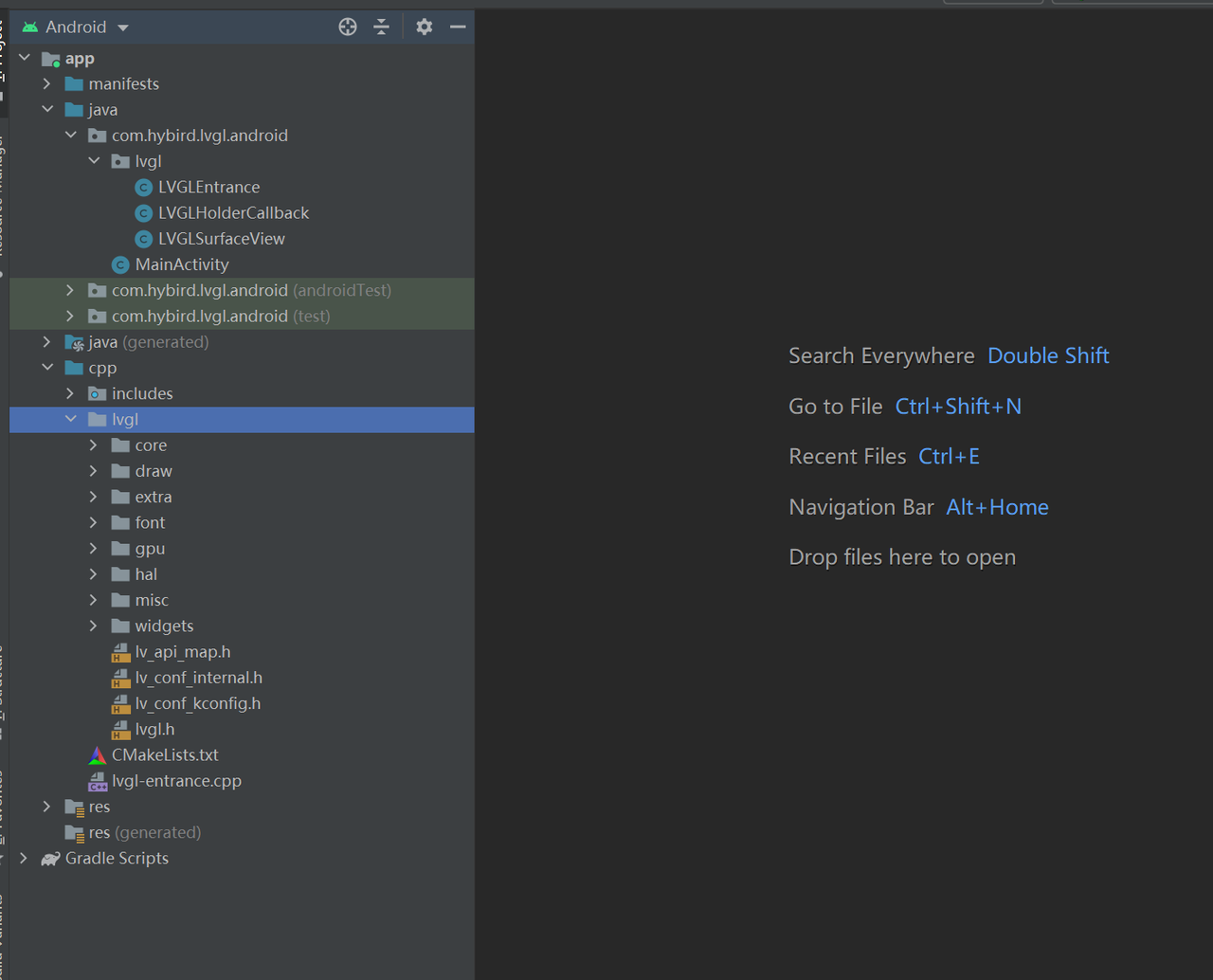The image size is (1213, 980).
Task: Collapse the selected lvgl cpp folder
Action: click(71, 419)
